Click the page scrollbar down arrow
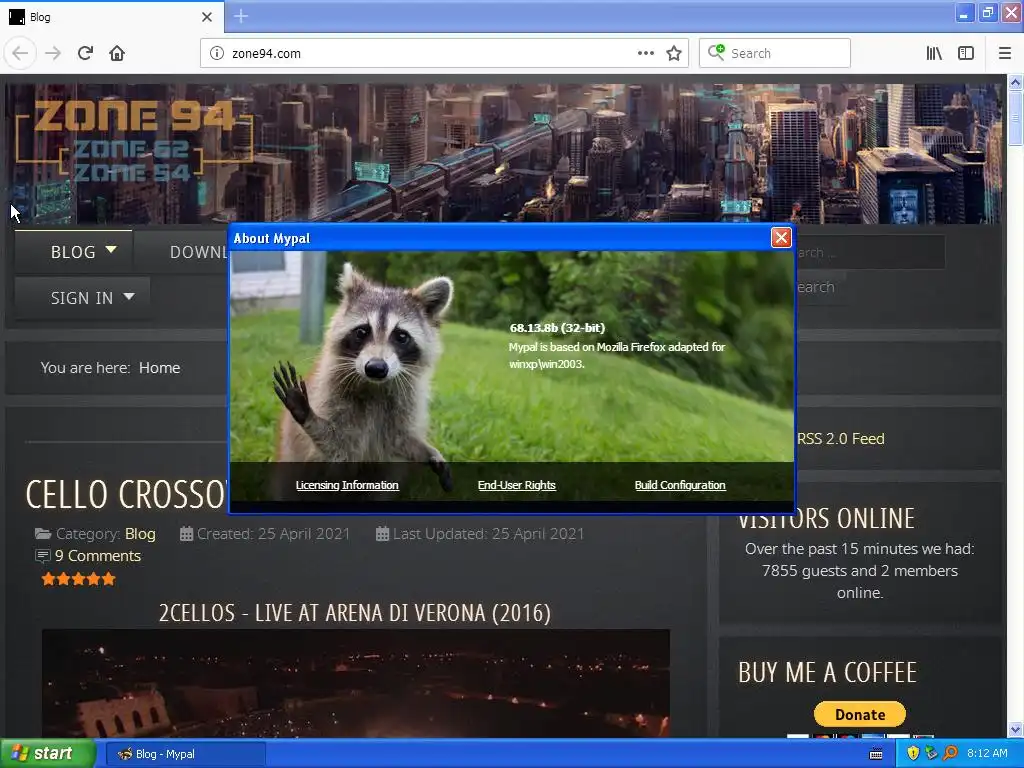 coord(1015,729)
